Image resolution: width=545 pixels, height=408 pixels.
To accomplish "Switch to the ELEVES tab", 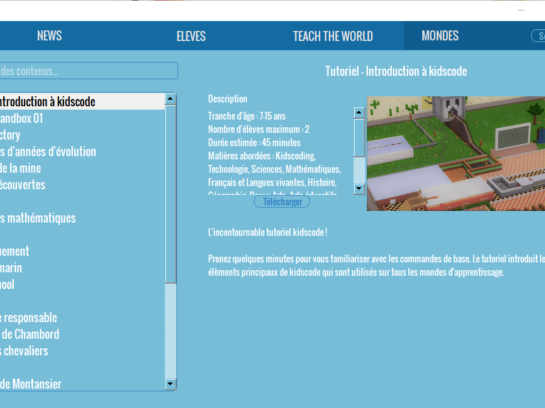I will click(191, 36).
